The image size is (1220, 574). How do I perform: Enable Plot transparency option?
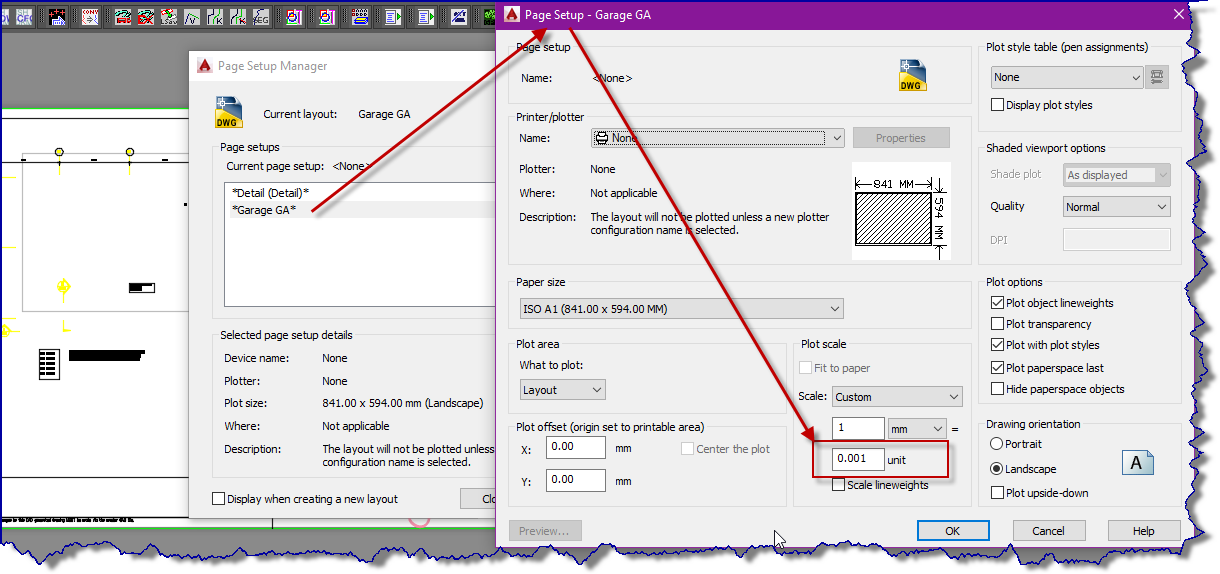click(x=998, y=324)
